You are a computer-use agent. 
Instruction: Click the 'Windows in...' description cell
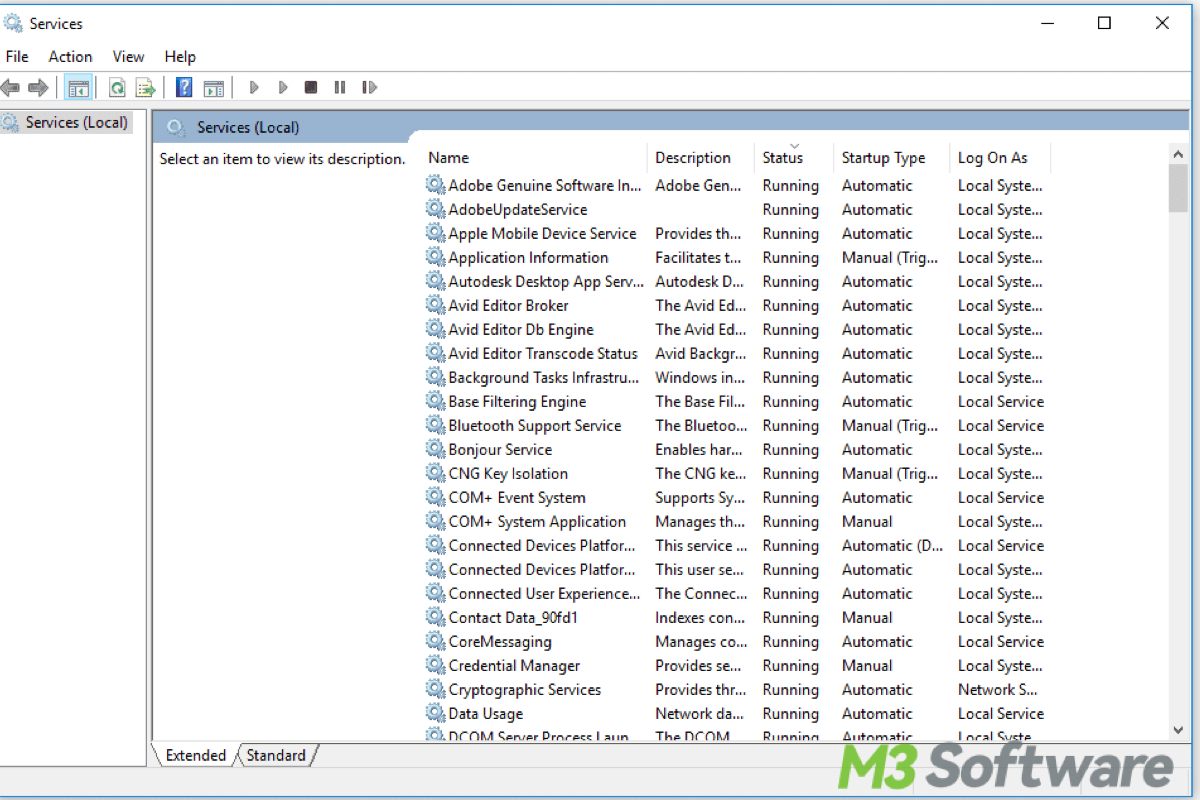pos(700,377)
